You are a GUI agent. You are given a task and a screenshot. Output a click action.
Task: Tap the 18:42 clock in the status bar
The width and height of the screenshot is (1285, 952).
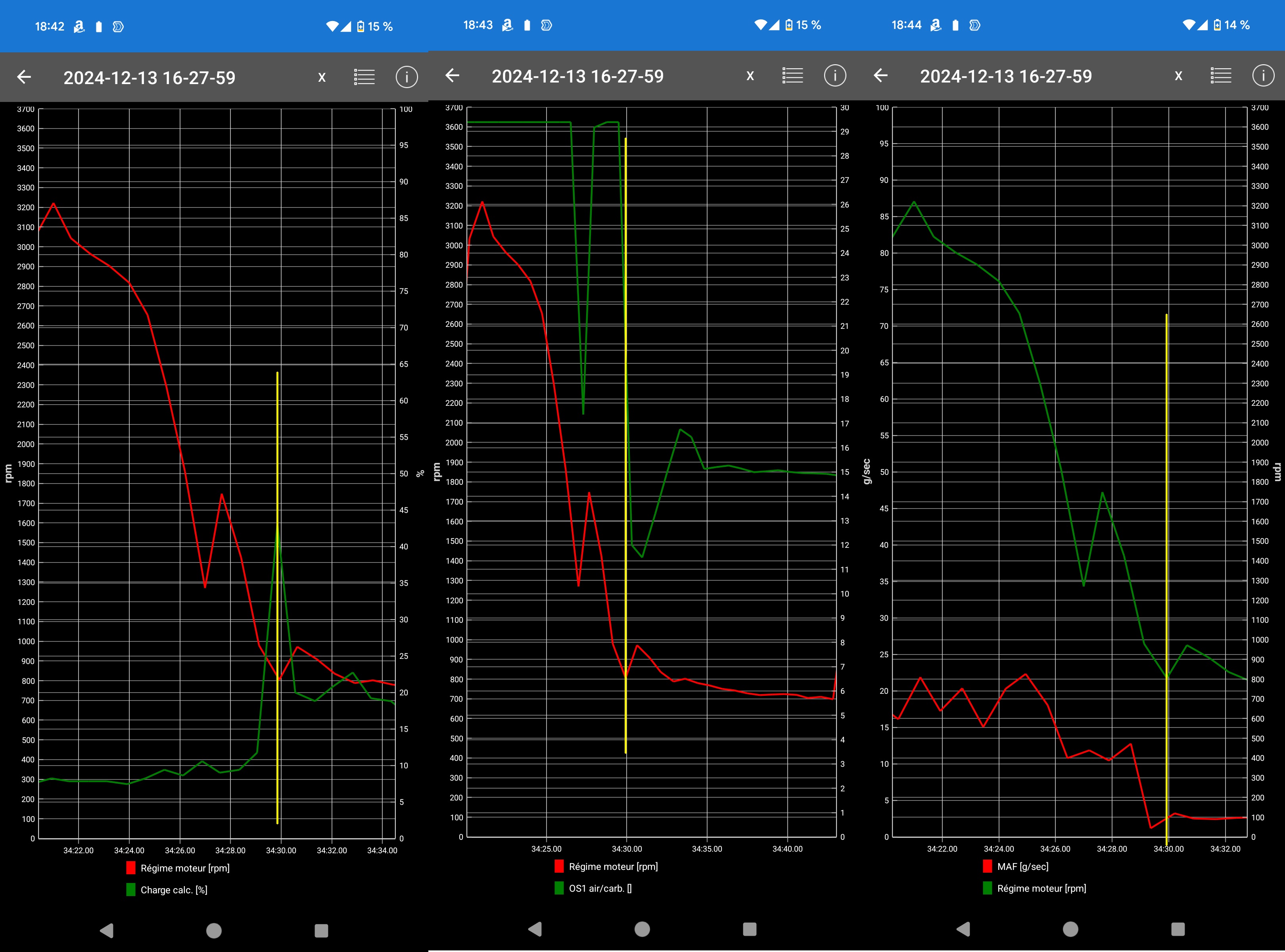50,27
